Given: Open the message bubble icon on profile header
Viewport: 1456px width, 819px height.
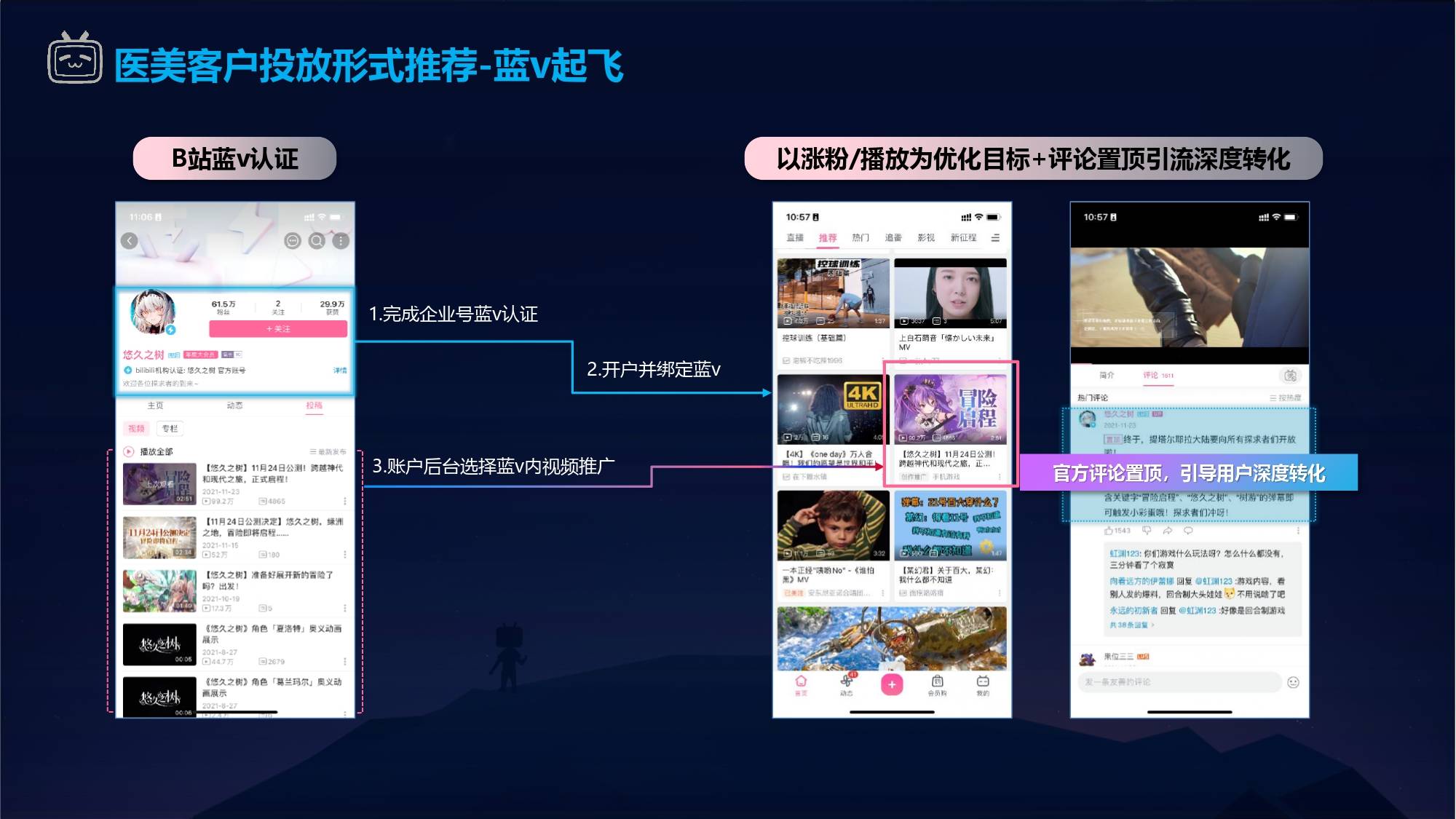Looking at the screenshot, I should click(x=293, y=241).
